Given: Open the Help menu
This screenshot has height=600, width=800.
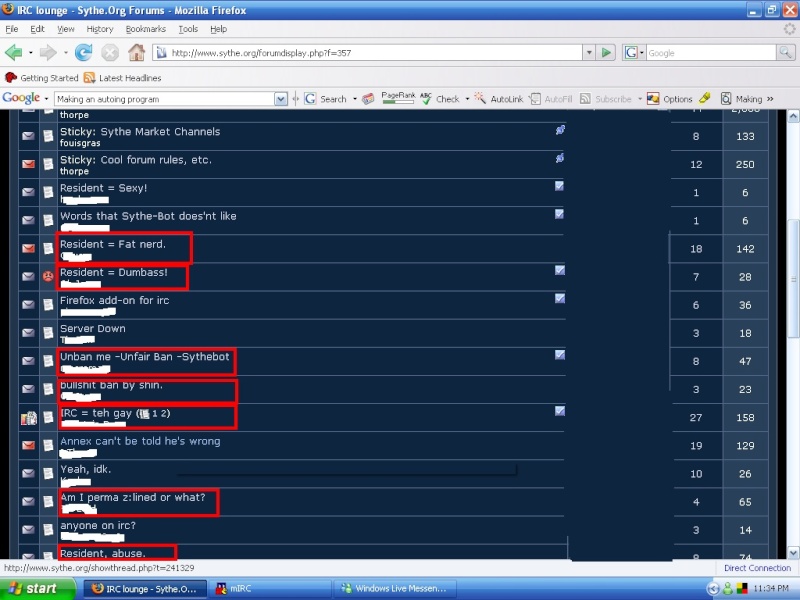Looking at the screenshot, I should (x=218, y=29).
